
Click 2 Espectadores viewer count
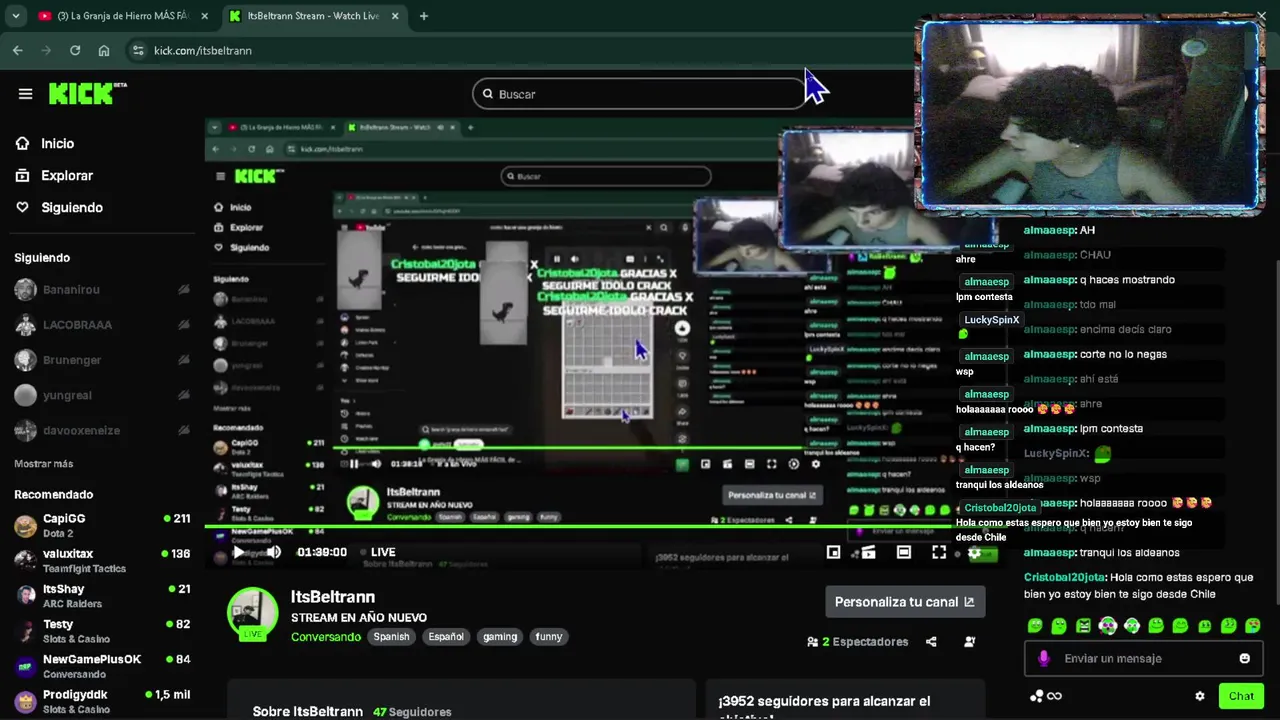pos(858,642)
